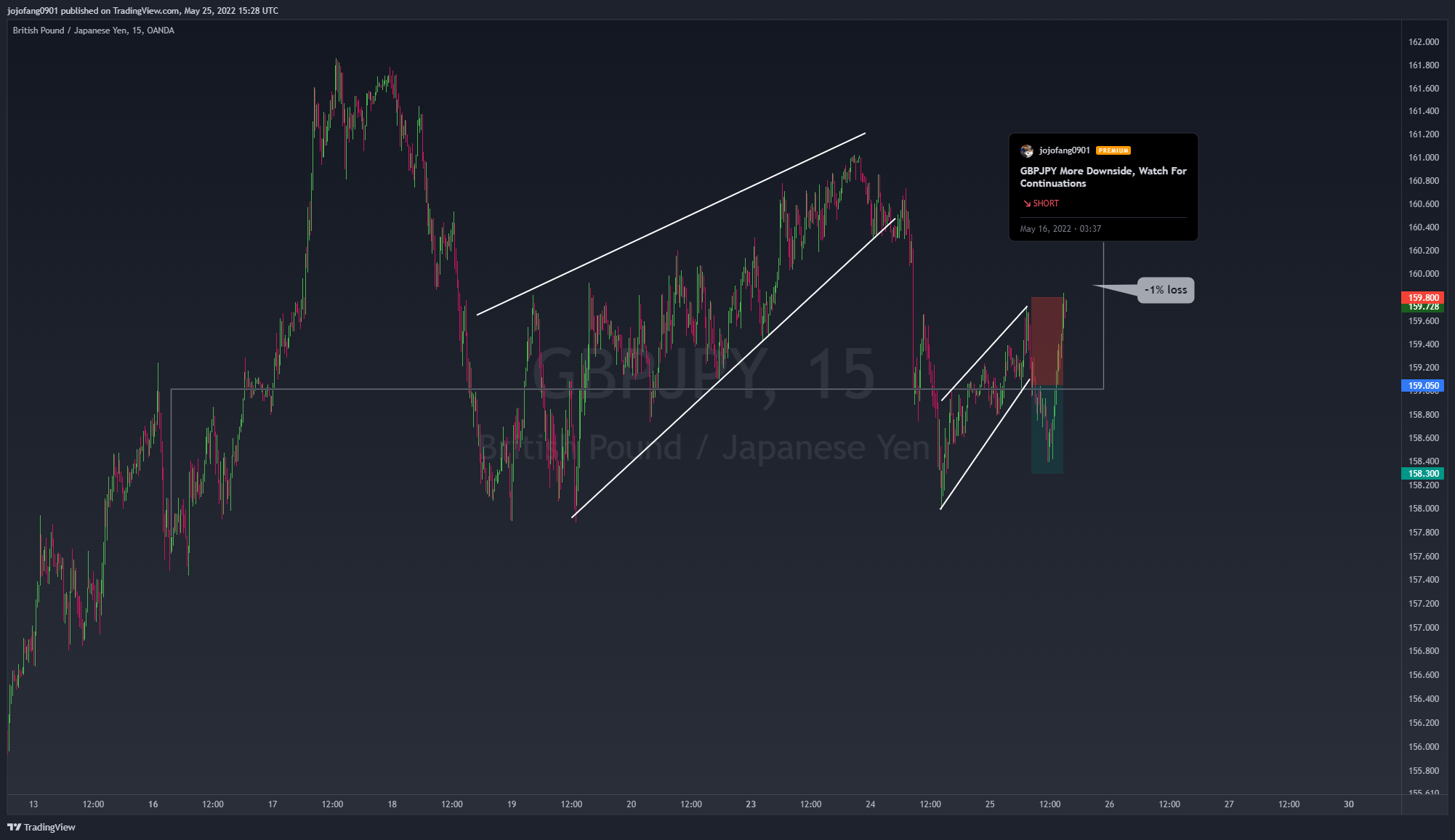This screenshot has height=840, width=1455.
Task: Click date label 30 on time axis
Action: [1349, 804]
